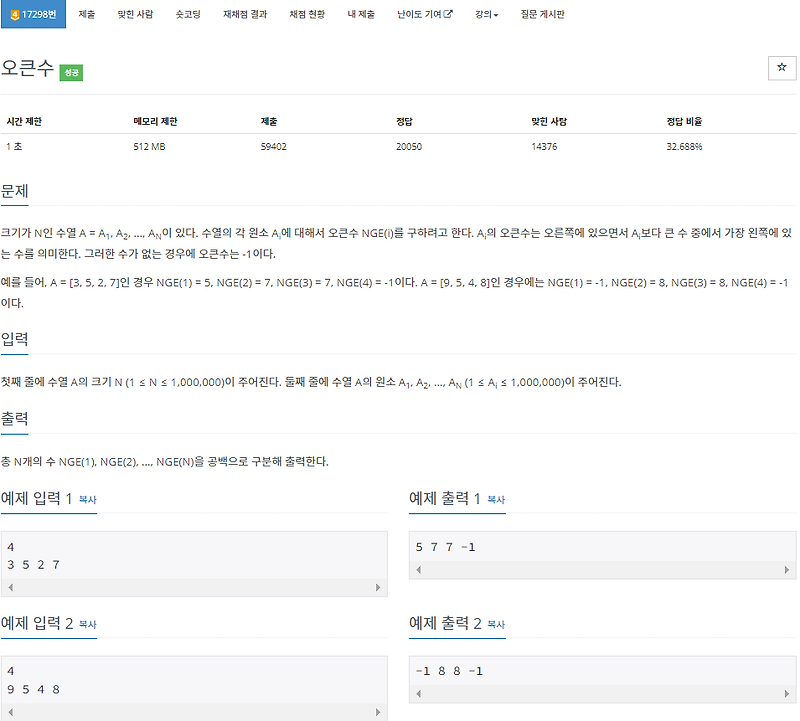
Task: Star the 오큰수 problem with the favorite icon
Action: [782, 68]
